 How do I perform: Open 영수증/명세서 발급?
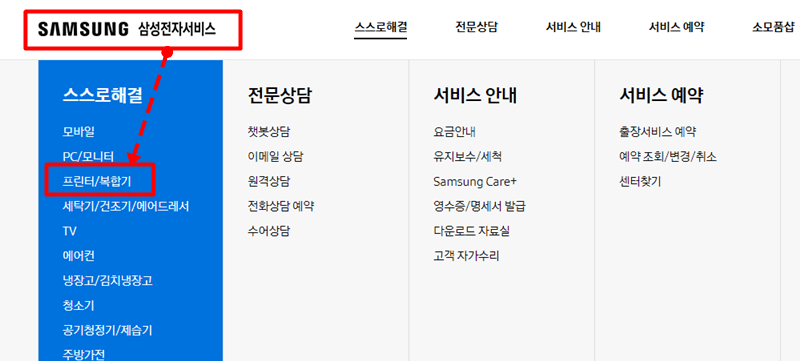point(479,207)
